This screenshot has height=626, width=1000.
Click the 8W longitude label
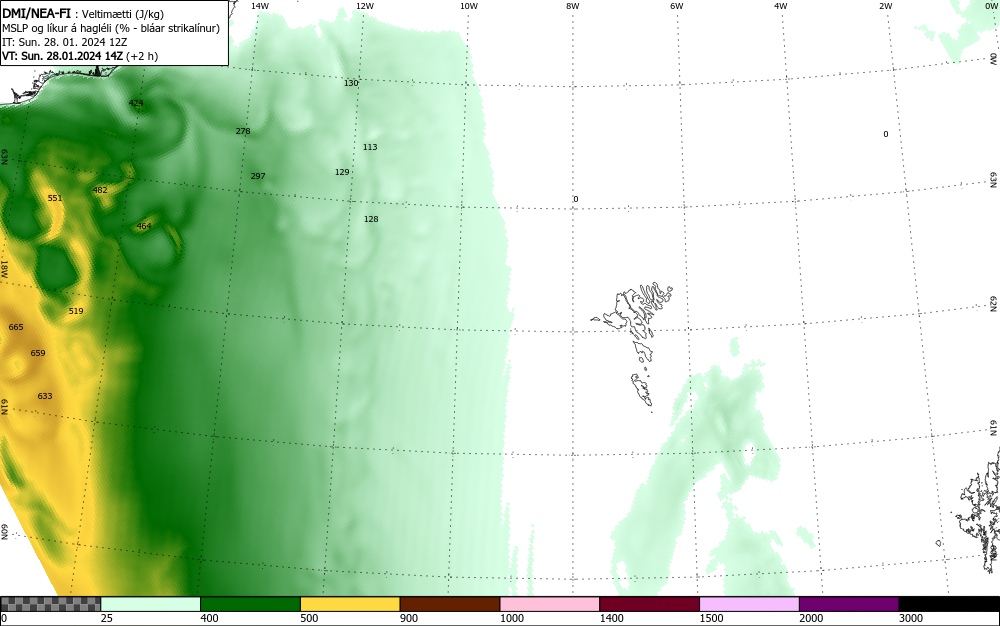tap(573, 6)
